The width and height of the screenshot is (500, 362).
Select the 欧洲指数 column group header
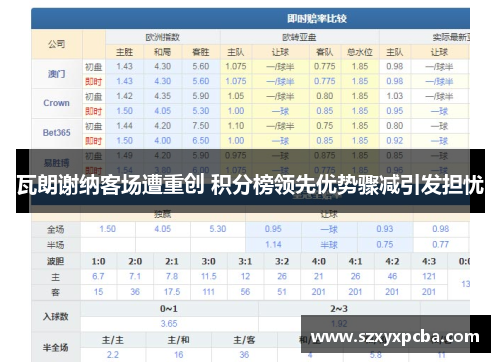(x=163, y=37)
